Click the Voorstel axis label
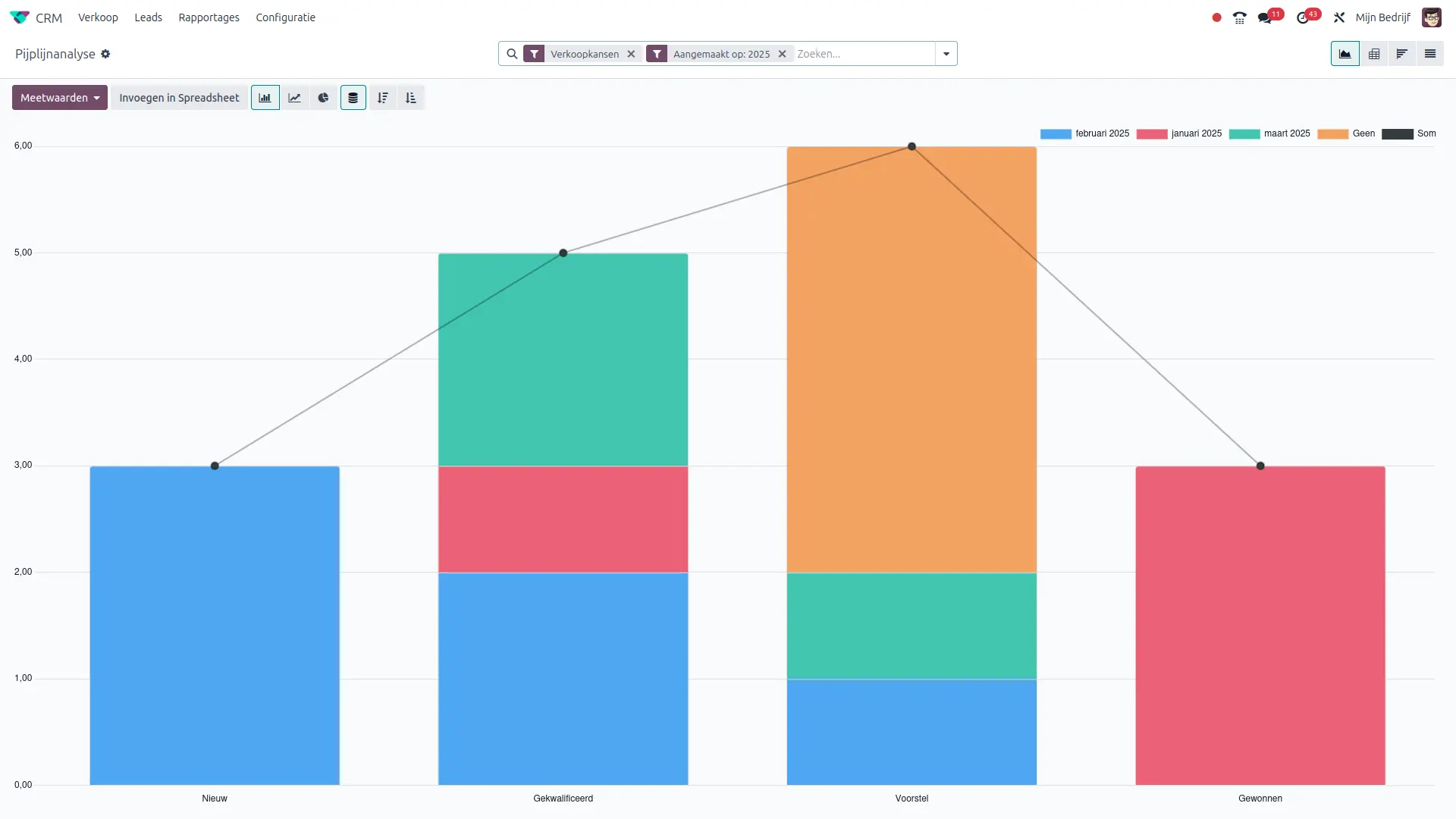This screenshot has width=1456, height=819. (x=912, y=799)
